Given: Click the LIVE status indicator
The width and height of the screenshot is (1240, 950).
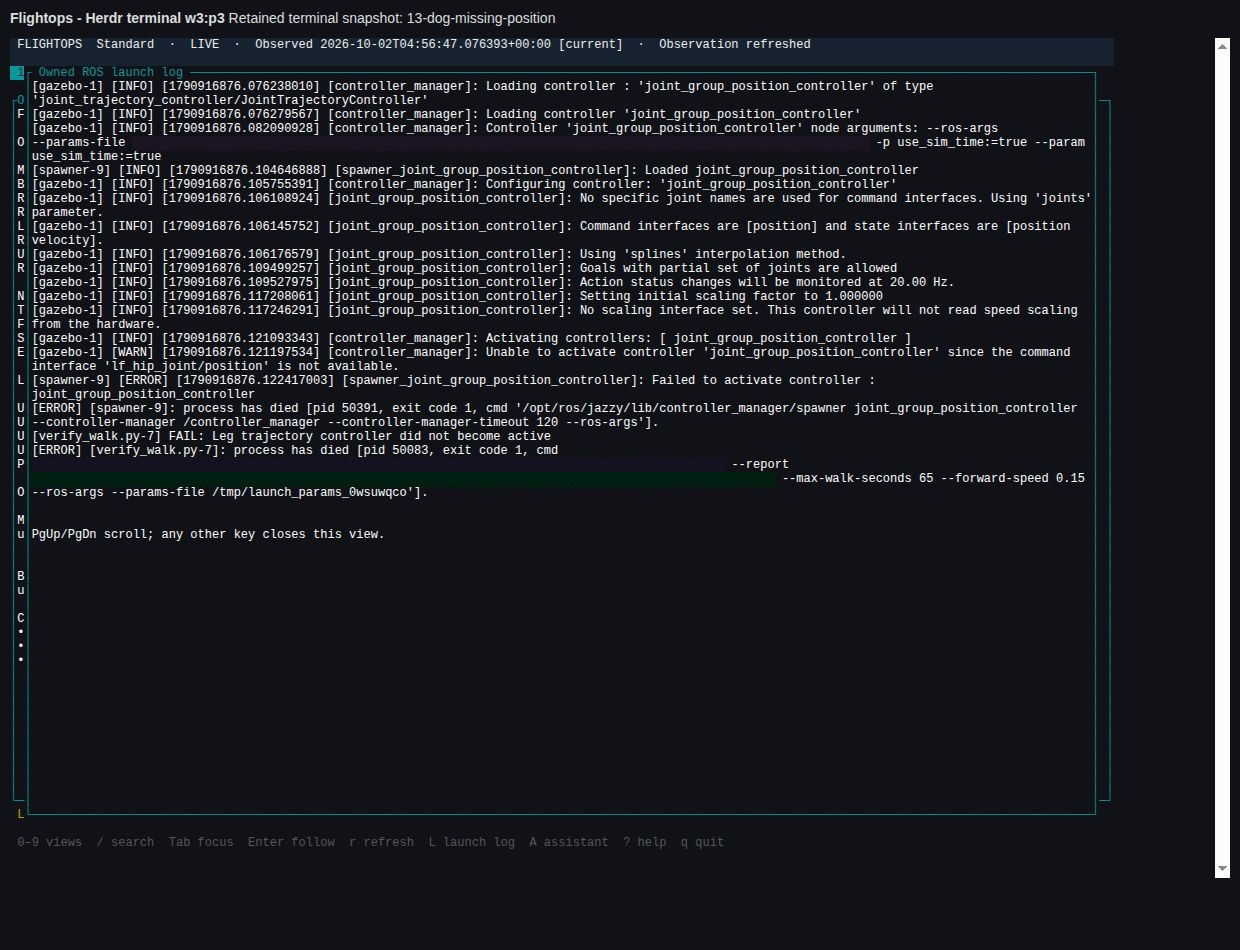Looking at the screenshot, I should [205, 44].
